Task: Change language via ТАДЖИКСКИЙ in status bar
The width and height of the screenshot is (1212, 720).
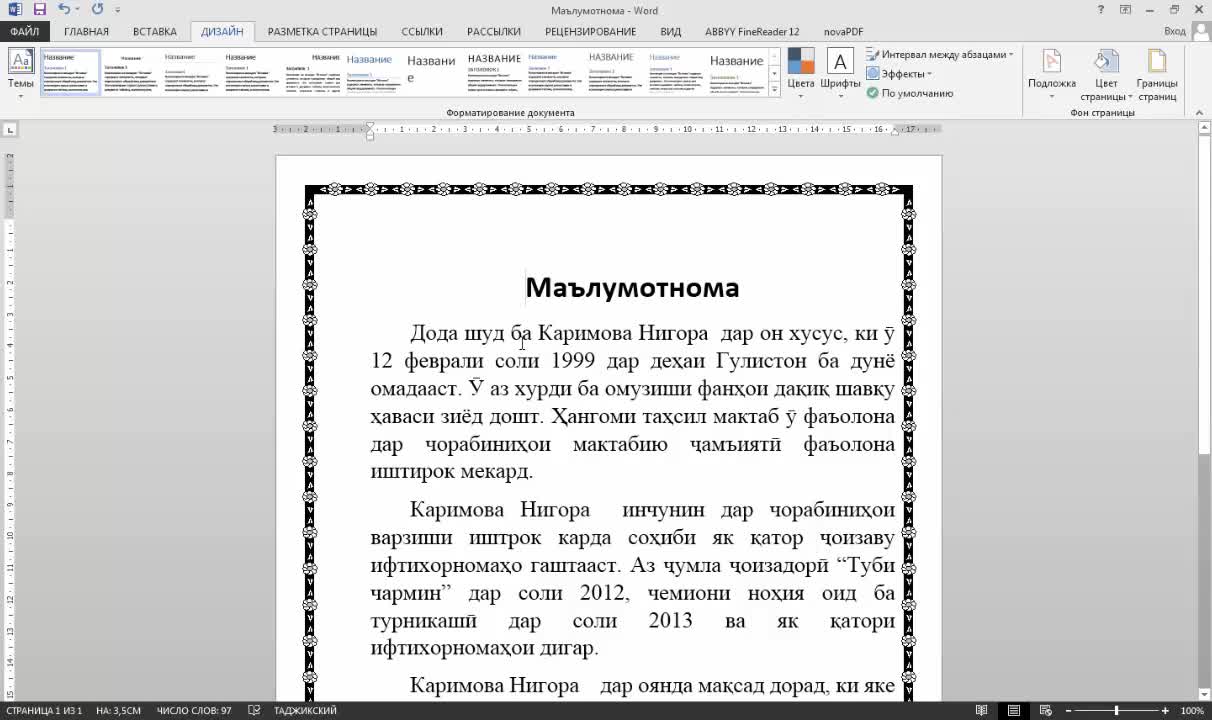Action: (304, 711)
